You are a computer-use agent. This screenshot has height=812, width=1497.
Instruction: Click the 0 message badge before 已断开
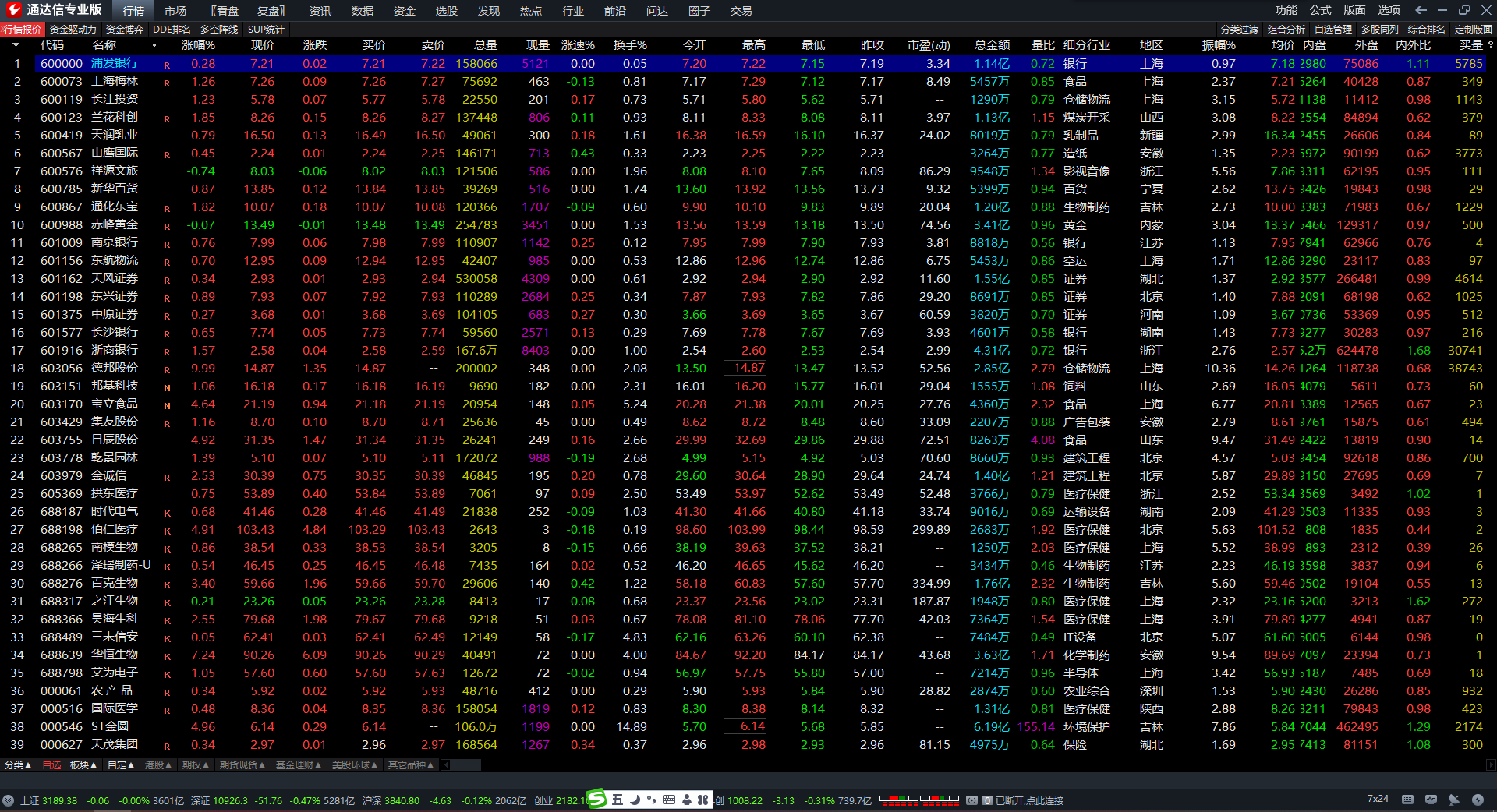click(x=987, y=800)
